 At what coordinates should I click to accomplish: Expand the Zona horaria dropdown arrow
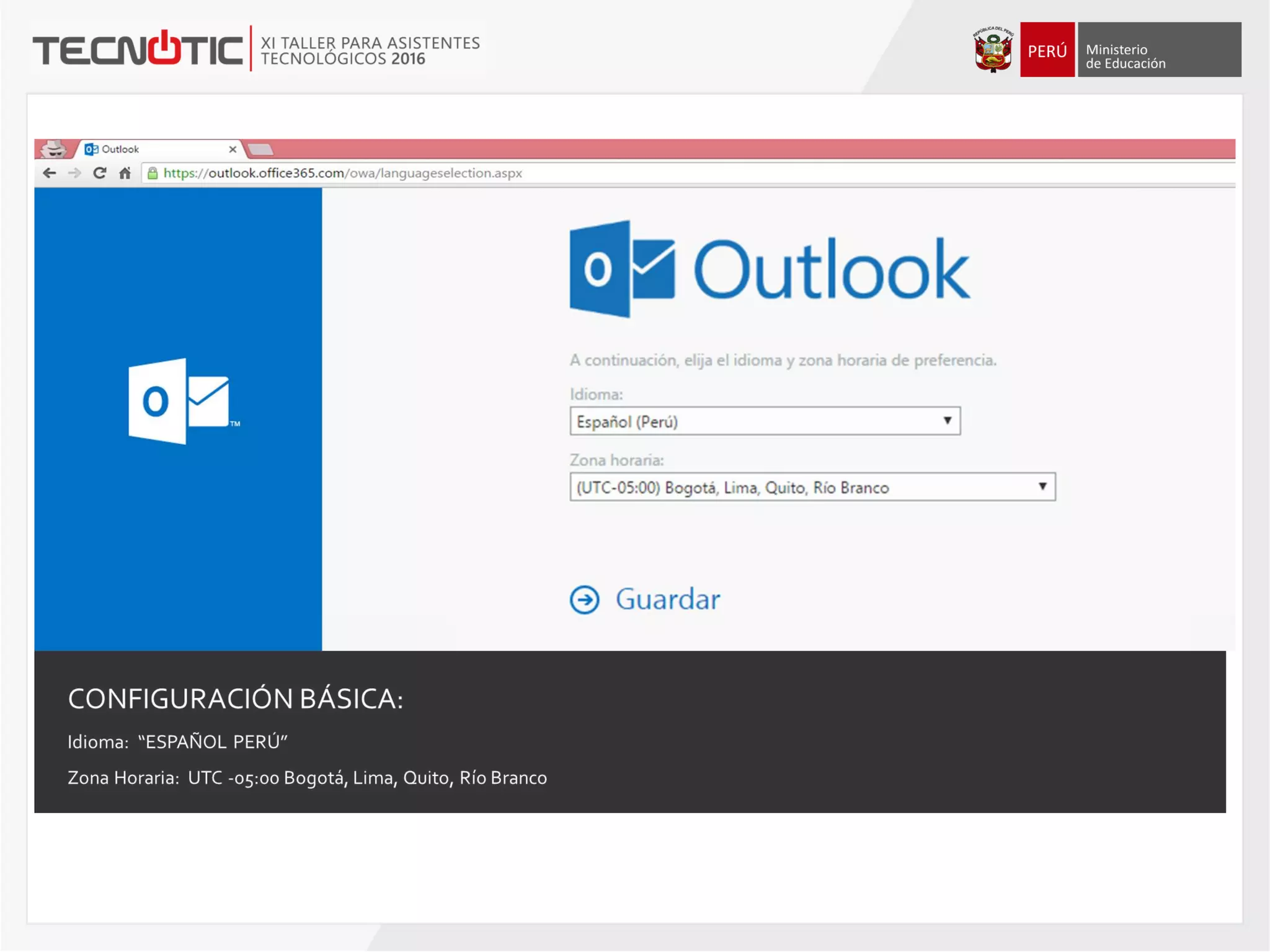point(1042,487)
